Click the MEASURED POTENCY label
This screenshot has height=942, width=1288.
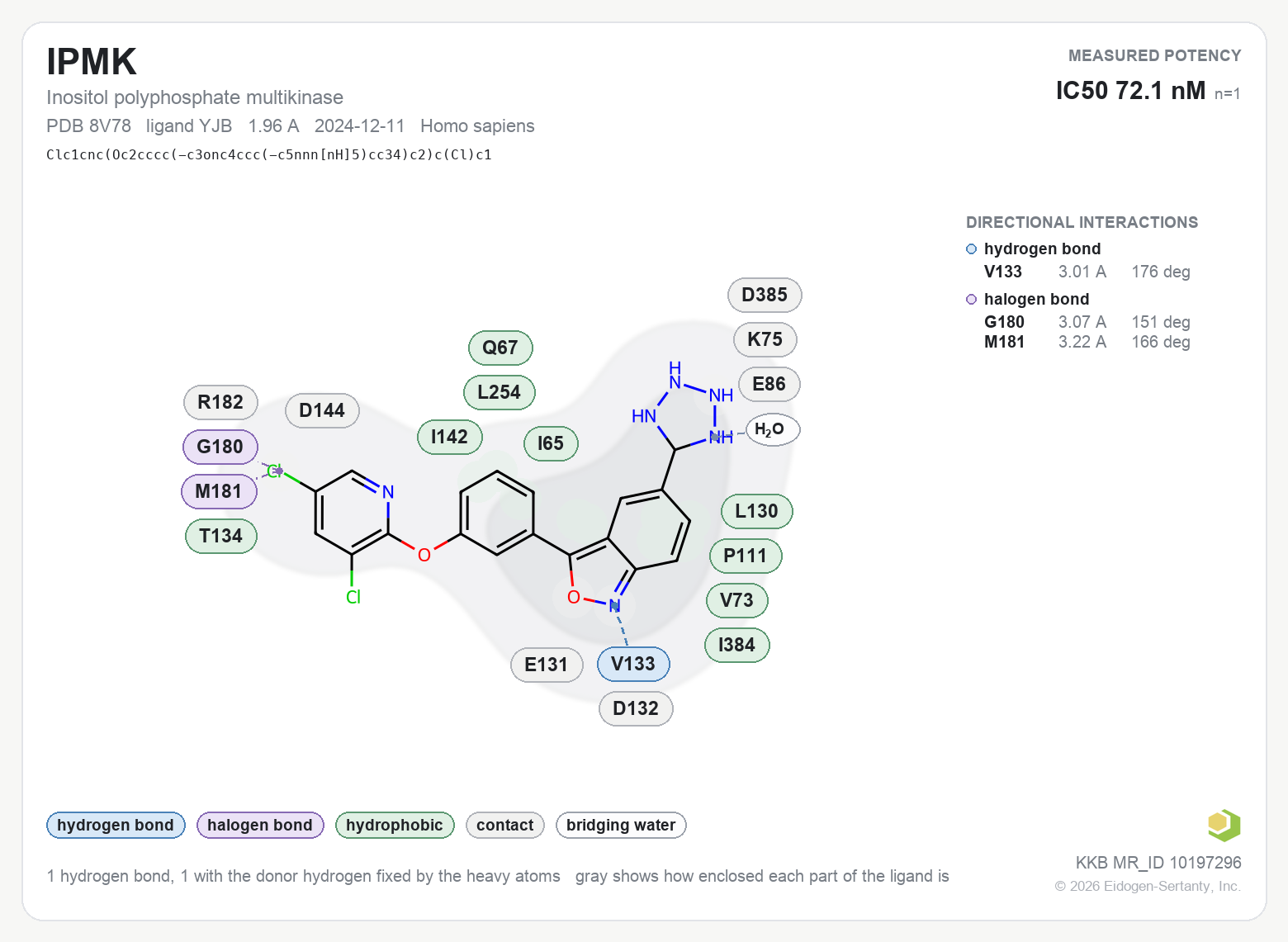point(1154,55)
